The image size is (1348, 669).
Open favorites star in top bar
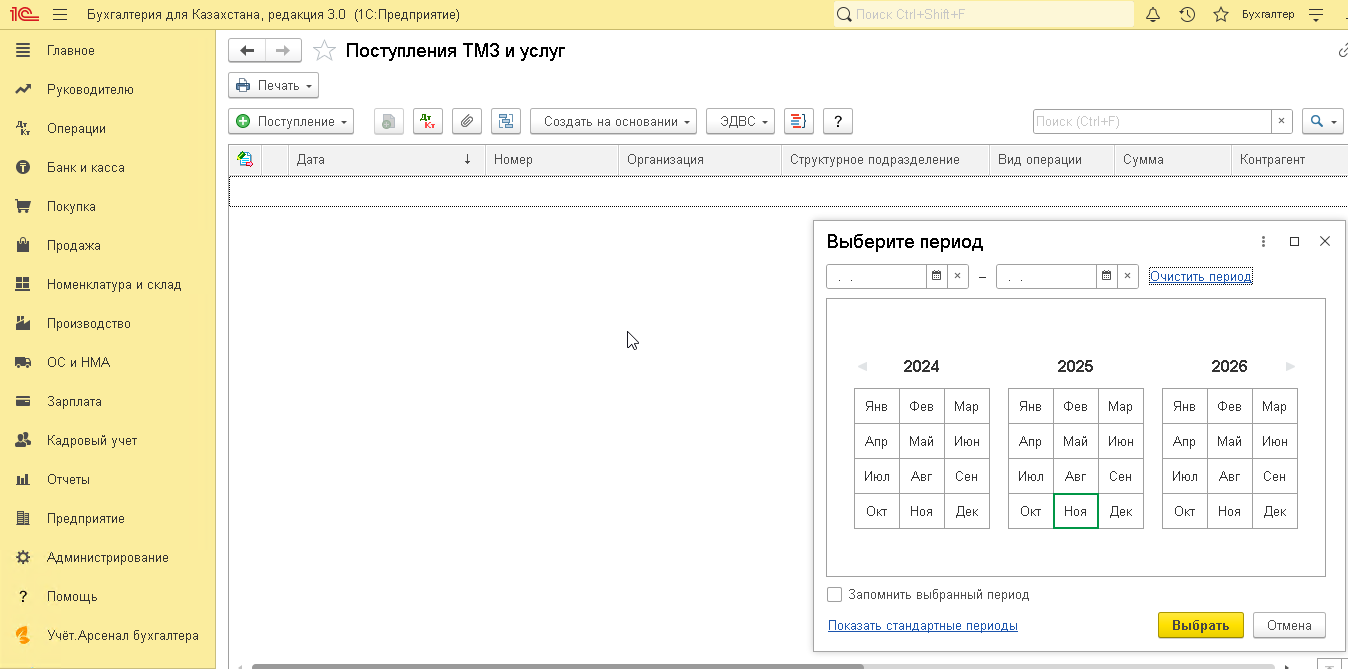pyautogui.click(x=1220, y=15)
